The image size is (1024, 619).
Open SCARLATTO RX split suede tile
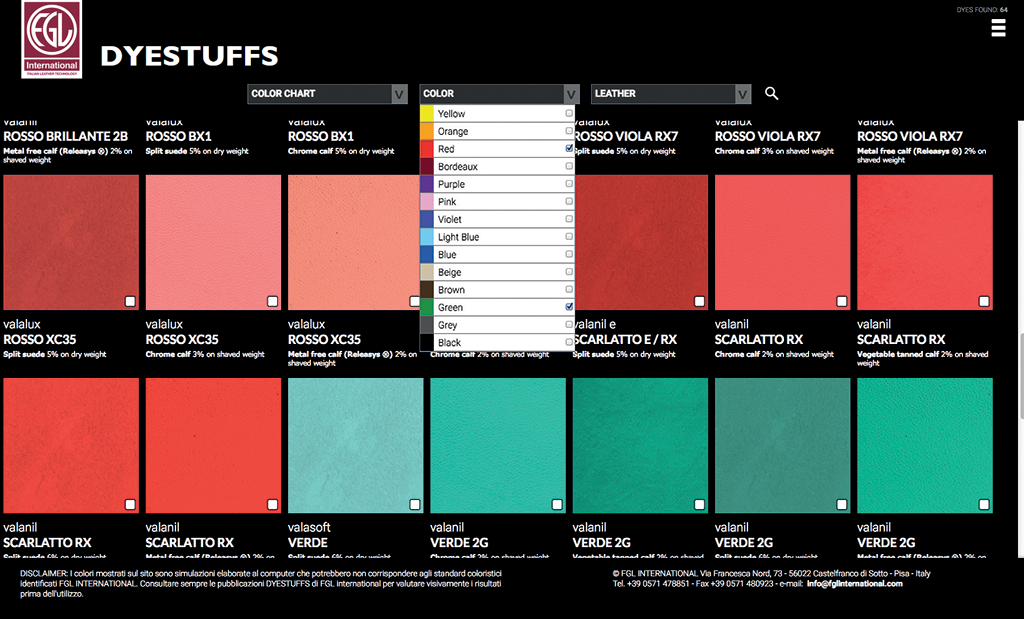[71, 445]
